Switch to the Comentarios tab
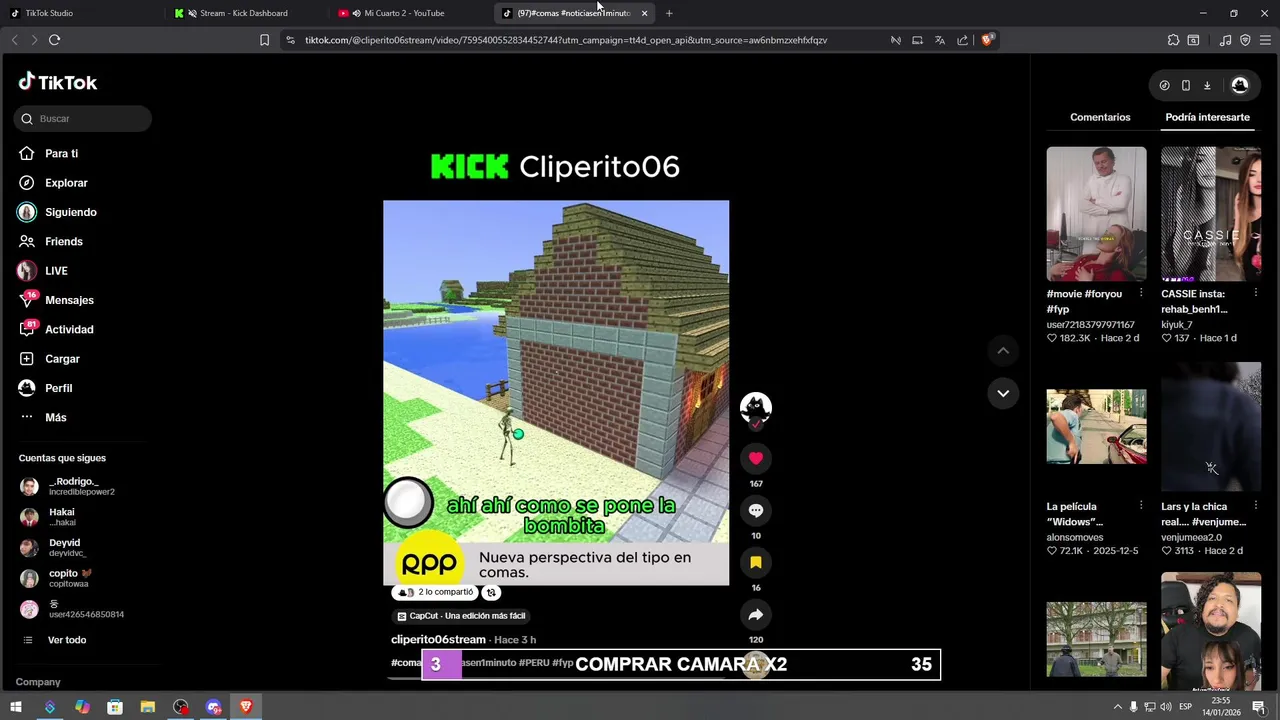Image resolution: width=1280 pixels, height=720 pixels. click(x=1100, y=117)
